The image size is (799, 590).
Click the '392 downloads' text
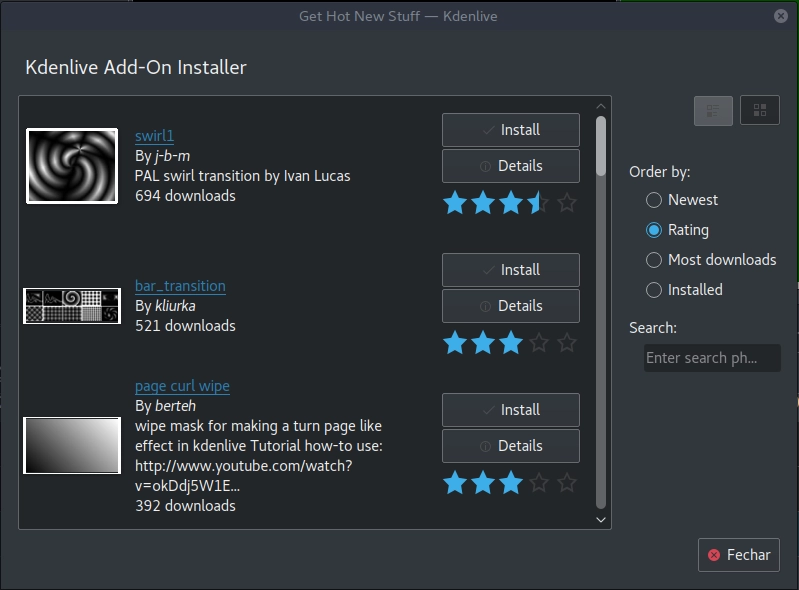pyautogui.click(x=185, y=505)
